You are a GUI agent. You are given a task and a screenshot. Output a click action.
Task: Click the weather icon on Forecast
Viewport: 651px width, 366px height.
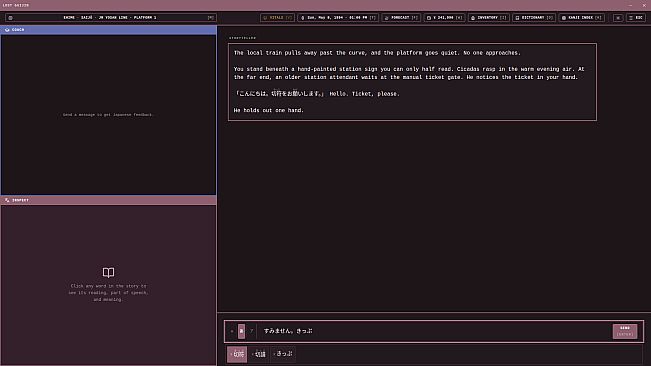point(387,18)
